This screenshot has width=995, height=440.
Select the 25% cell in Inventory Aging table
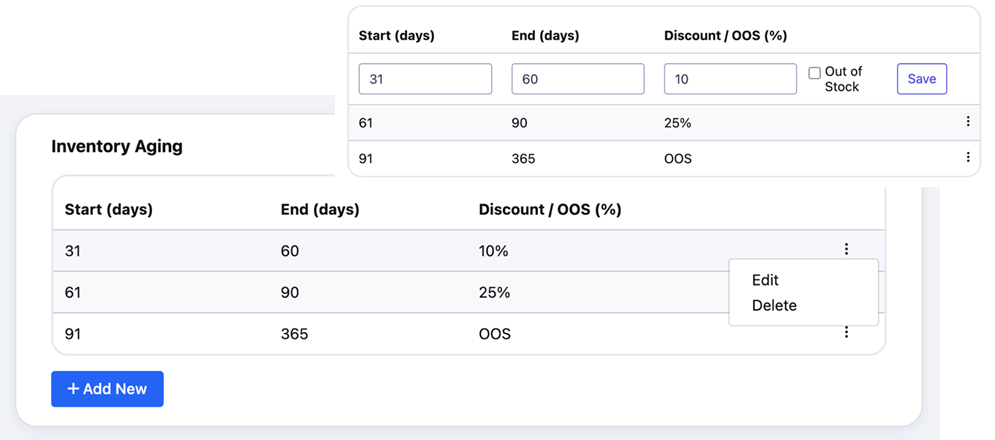494,293
